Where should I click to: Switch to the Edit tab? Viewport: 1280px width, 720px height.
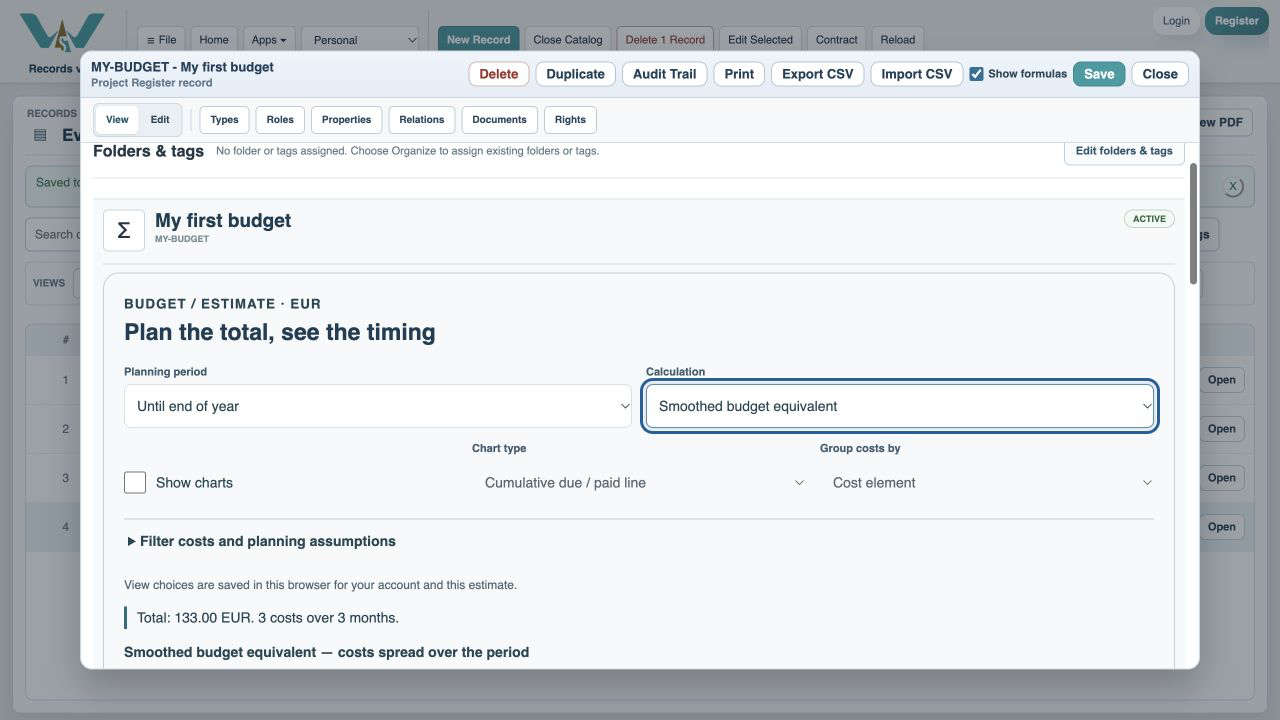tap(160, 119)
